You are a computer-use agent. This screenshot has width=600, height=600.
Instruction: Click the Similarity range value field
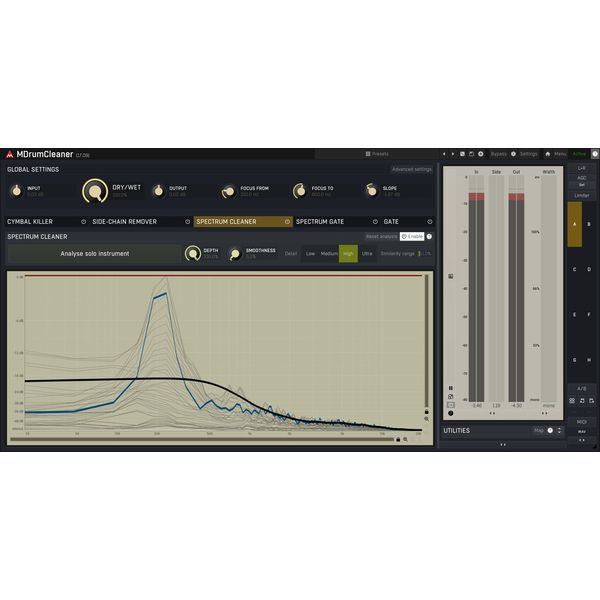pos(425,254)
